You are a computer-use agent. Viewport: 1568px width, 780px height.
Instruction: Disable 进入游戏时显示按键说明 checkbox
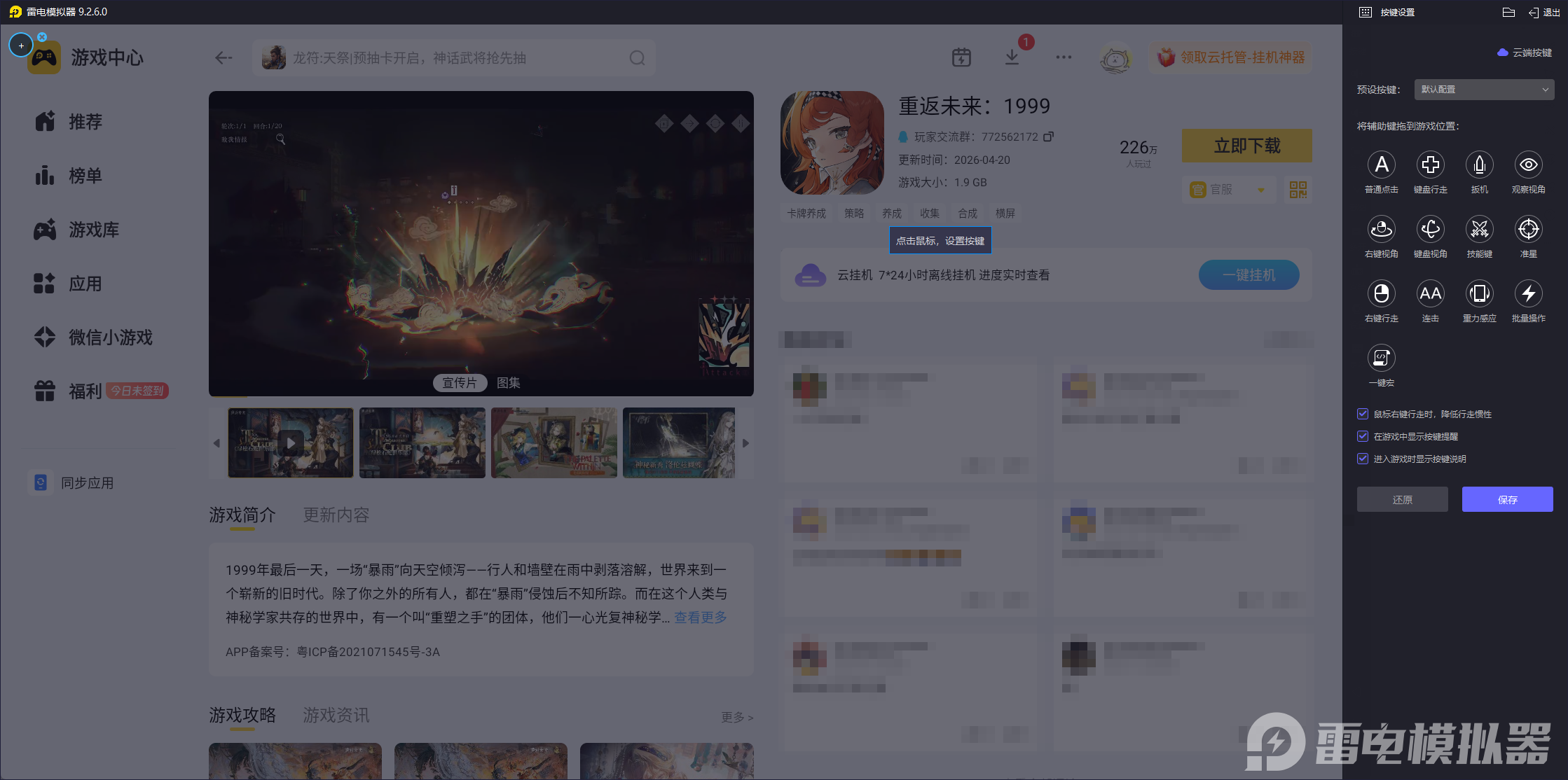1363,459
